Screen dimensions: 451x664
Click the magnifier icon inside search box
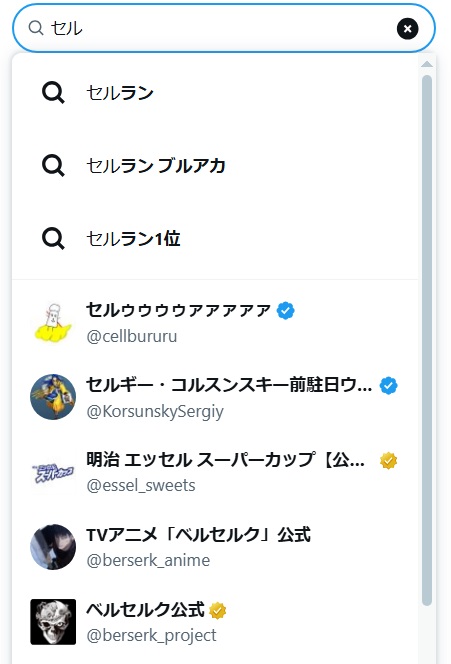pyautogui.click(x=36, y=28)
